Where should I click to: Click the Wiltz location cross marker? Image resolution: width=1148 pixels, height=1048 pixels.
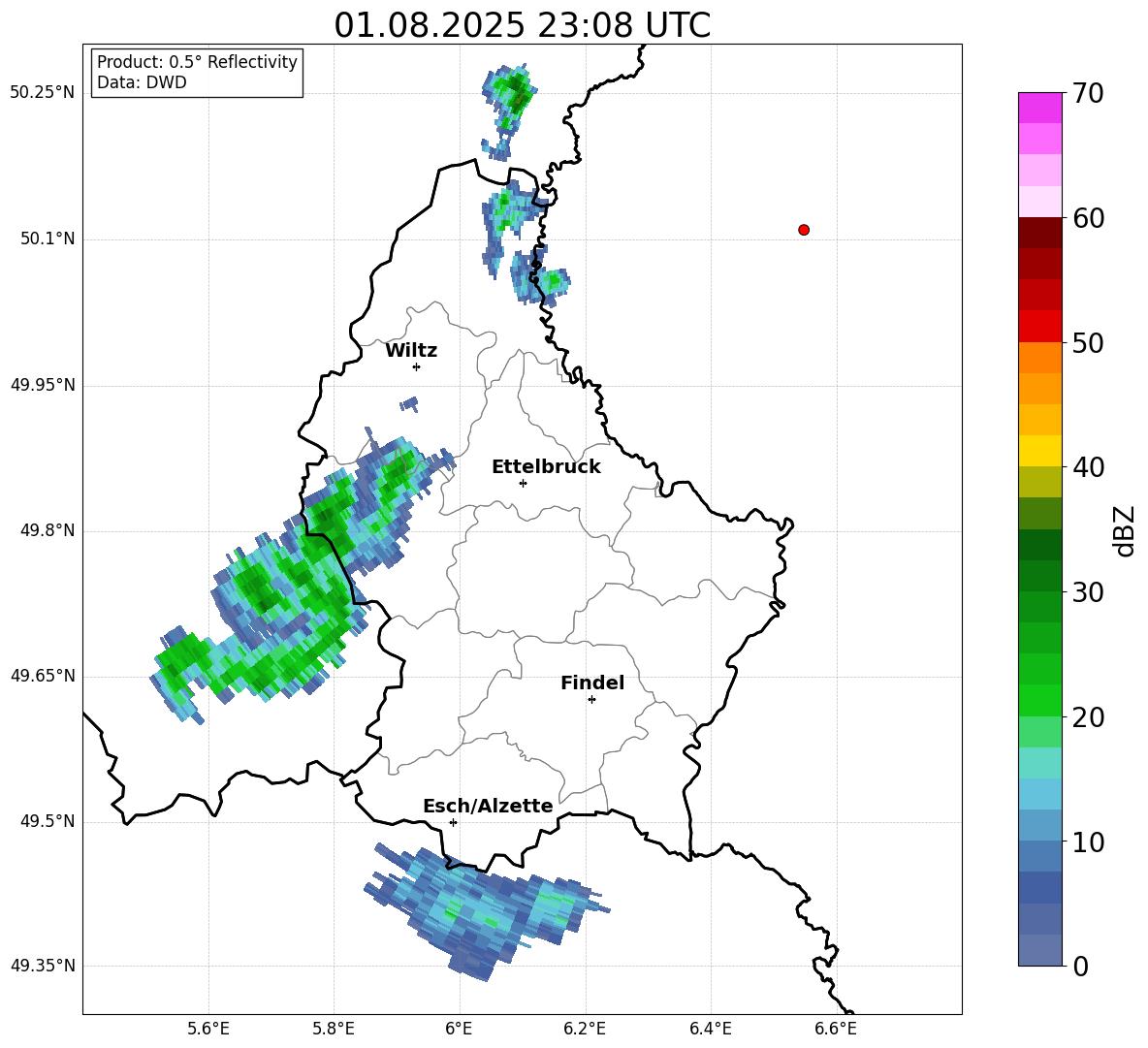417,366
